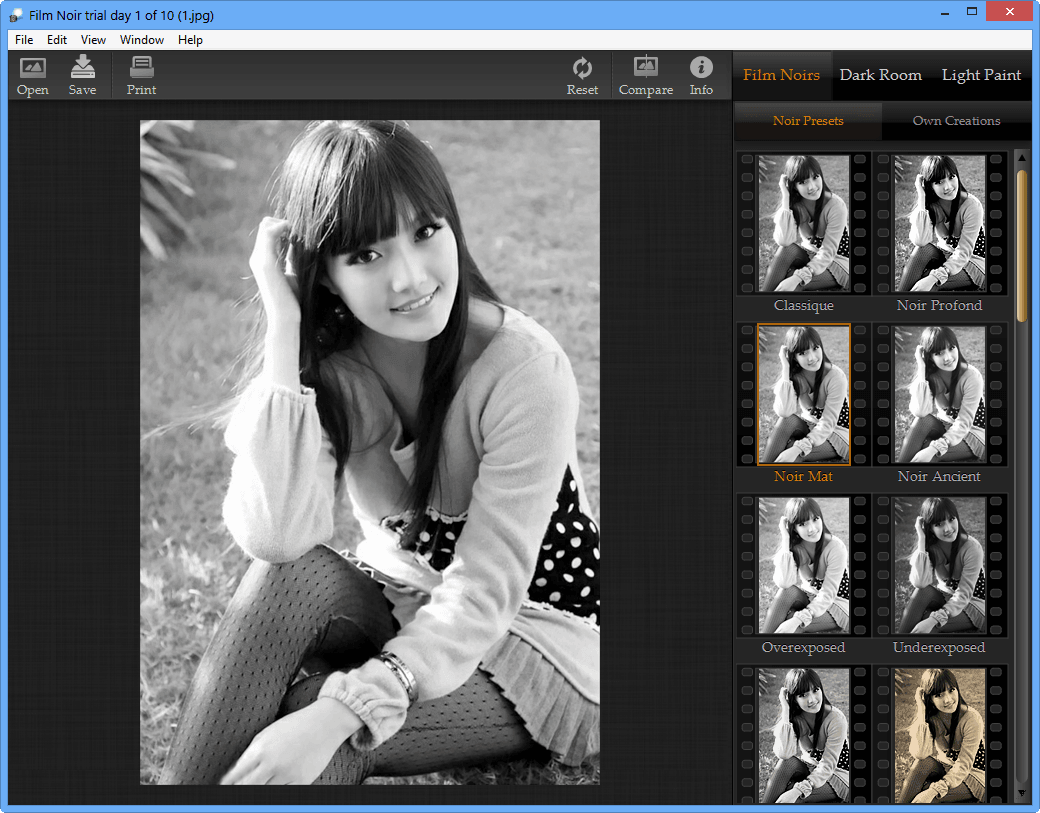Click the Print icon
The height and width of the screenshot is (813, 1040).
coord(141,69)
